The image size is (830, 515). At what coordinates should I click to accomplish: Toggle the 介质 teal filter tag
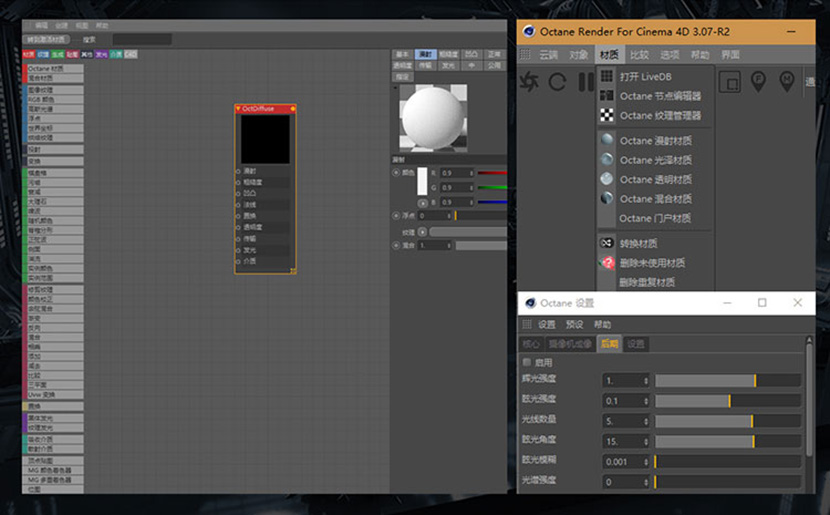115,54
